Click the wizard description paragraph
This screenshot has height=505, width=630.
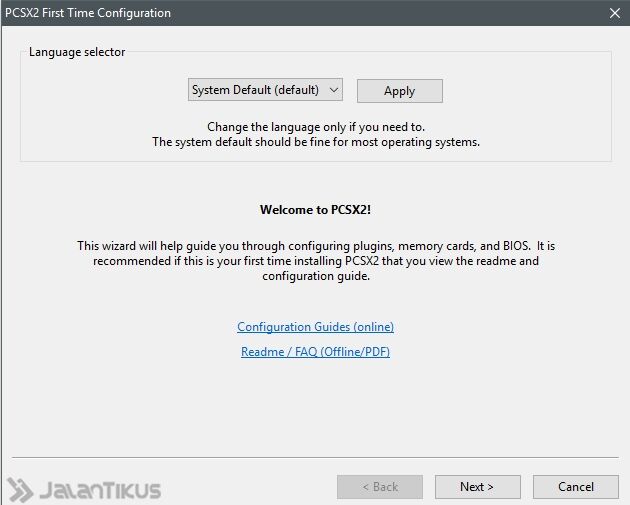316,261
